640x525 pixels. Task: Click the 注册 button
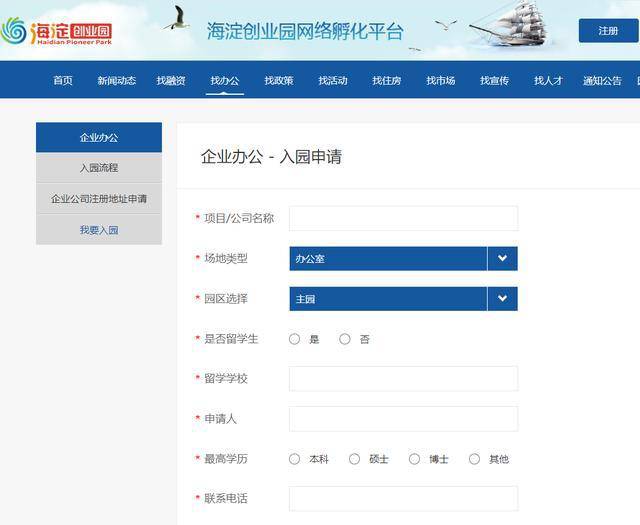coord(608,31)
